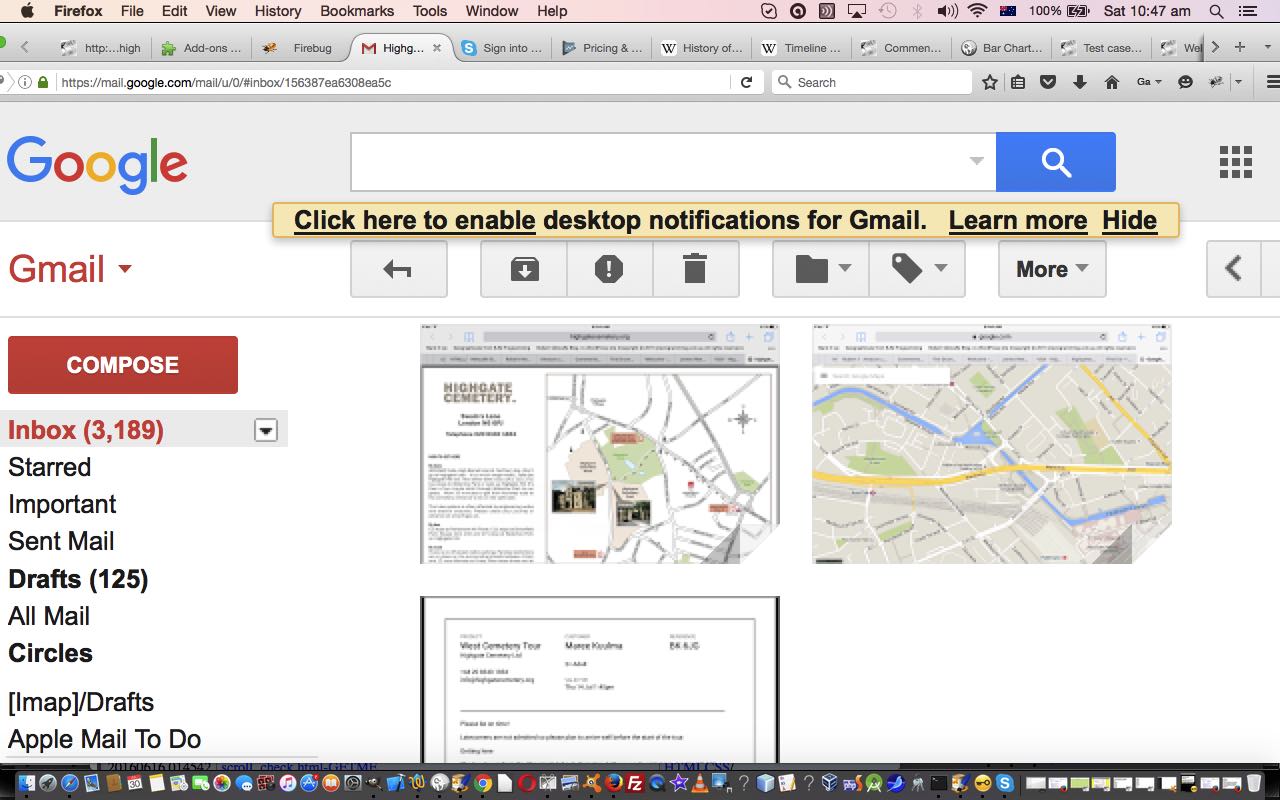Screen dimensions: 1280x800
Task: Show bookmarks list icon
Action: 1018,82
